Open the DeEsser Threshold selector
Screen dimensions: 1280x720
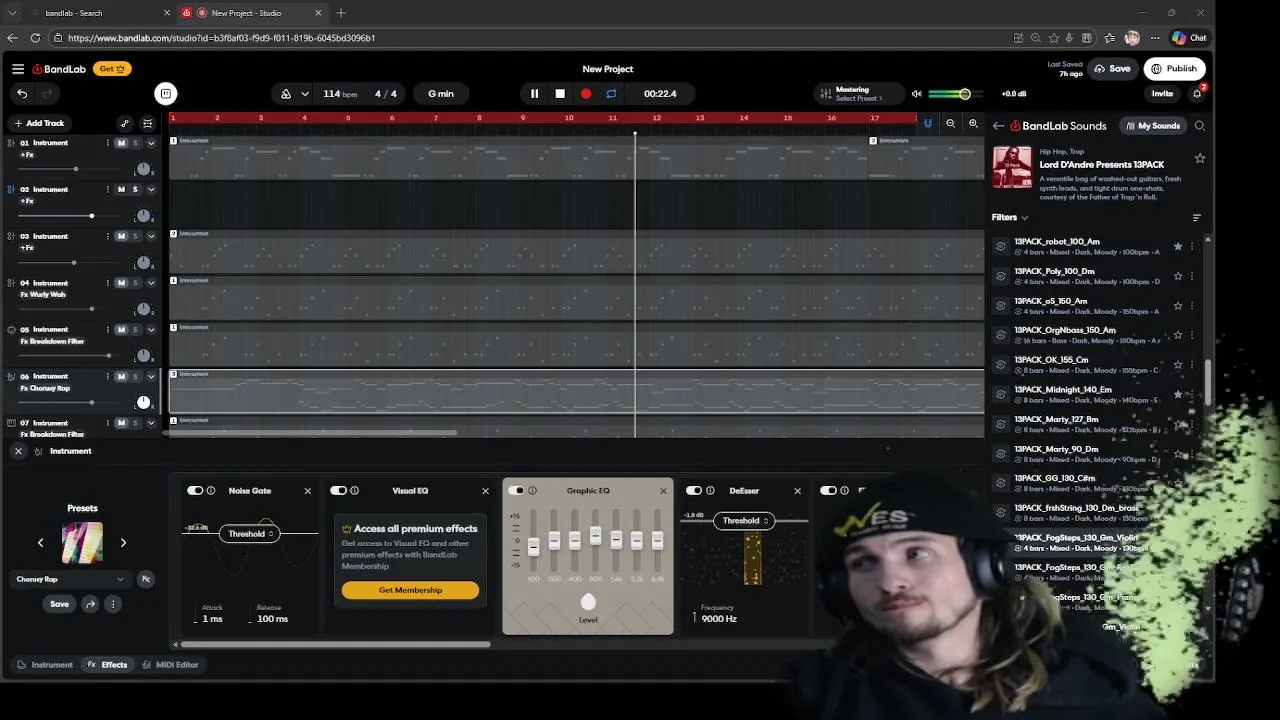pyautogui.click(x=745, y=521)
